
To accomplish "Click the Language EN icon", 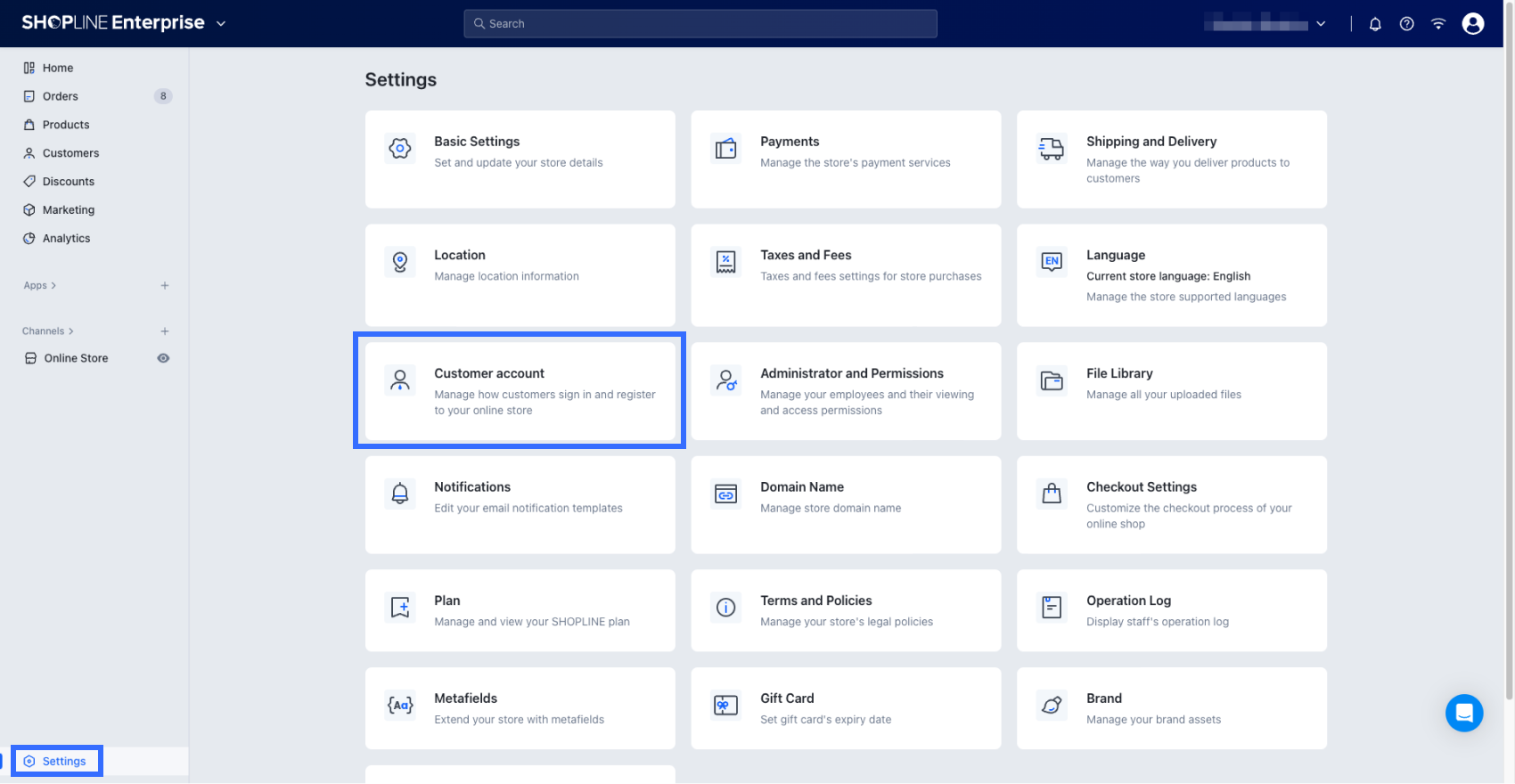I will [x=1052, y=262].
